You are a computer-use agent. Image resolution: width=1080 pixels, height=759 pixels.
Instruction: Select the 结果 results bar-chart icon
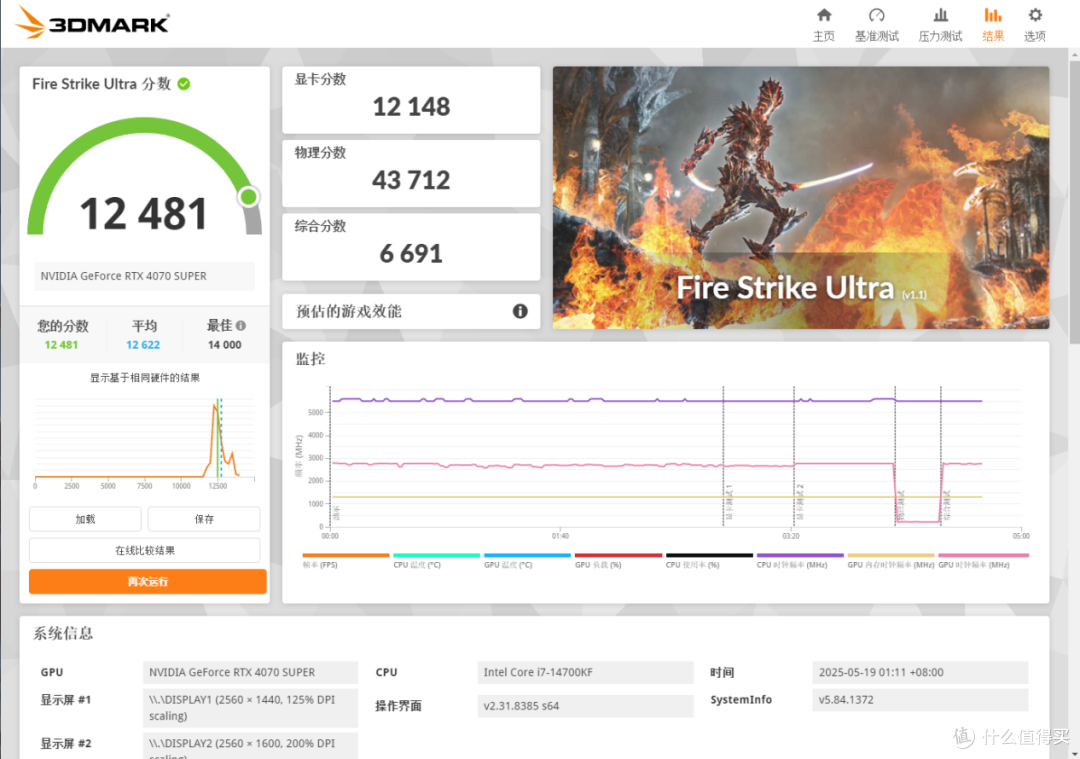[x=993, y=15]
